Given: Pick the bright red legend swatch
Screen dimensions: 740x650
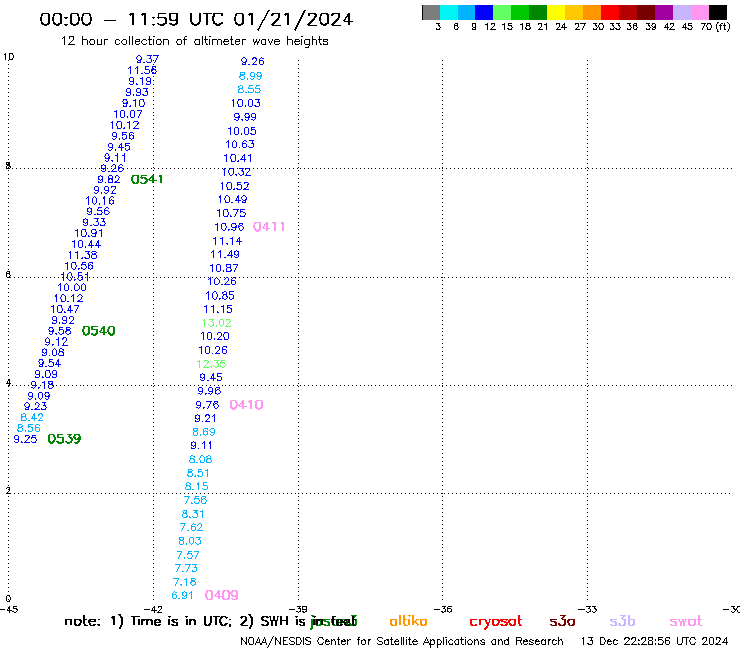Looking at the screenshot, I should coord(609,12).
